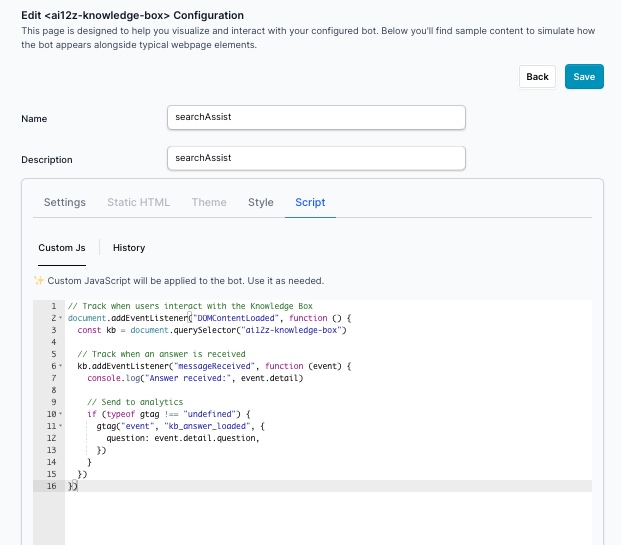Switch to the Style tab
Viewport: 621px width, 545px height.
[261, 202]
